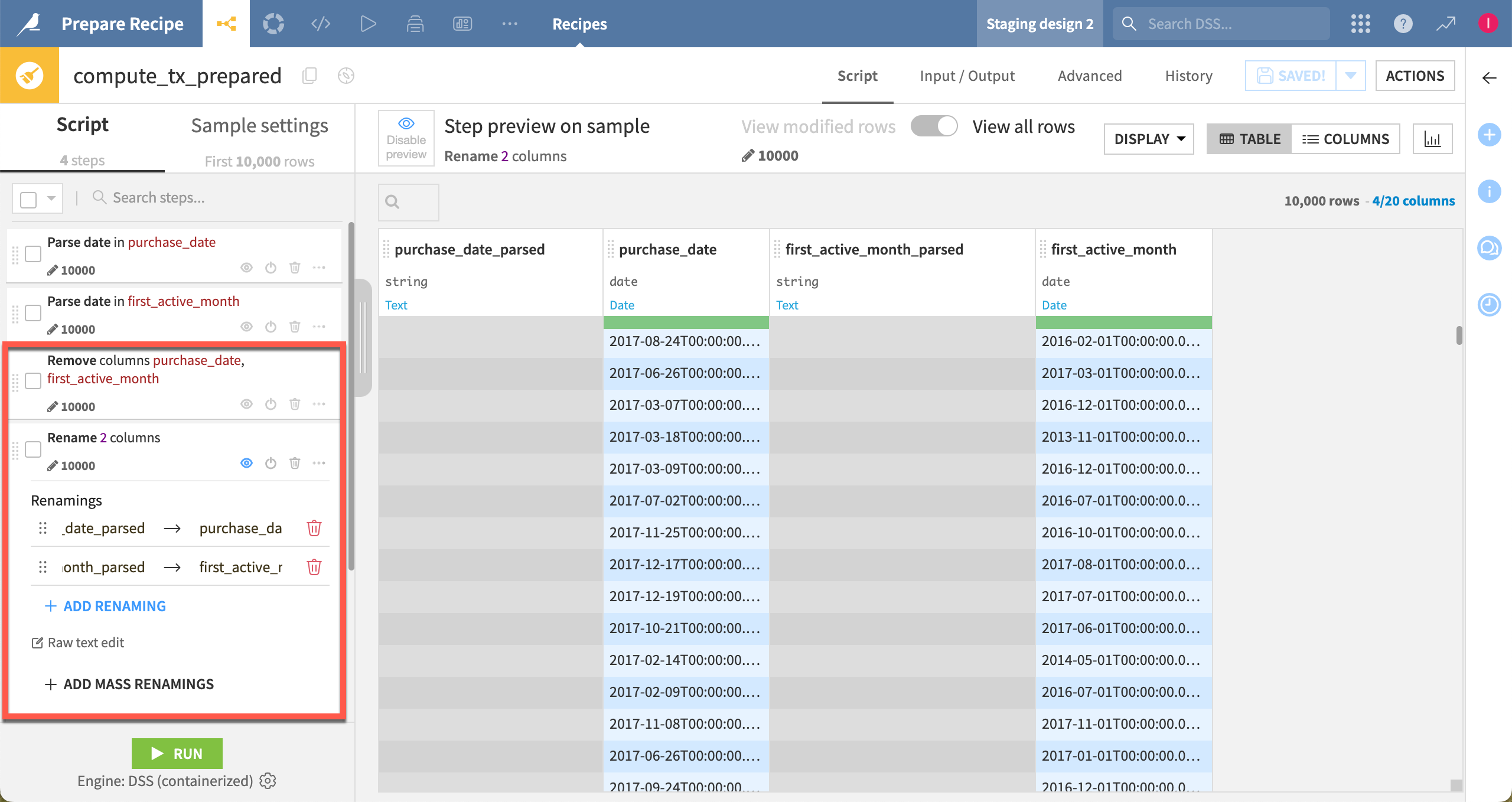Image resolution: width=1512 pixels, height=802 pixels.
Task: Open the Jobs play icon in top bar
Action: coord(368,24)
